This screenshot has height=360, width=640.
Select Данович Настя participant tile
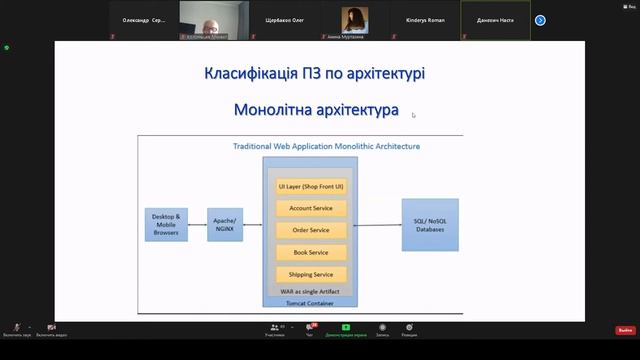click(496, 20)
